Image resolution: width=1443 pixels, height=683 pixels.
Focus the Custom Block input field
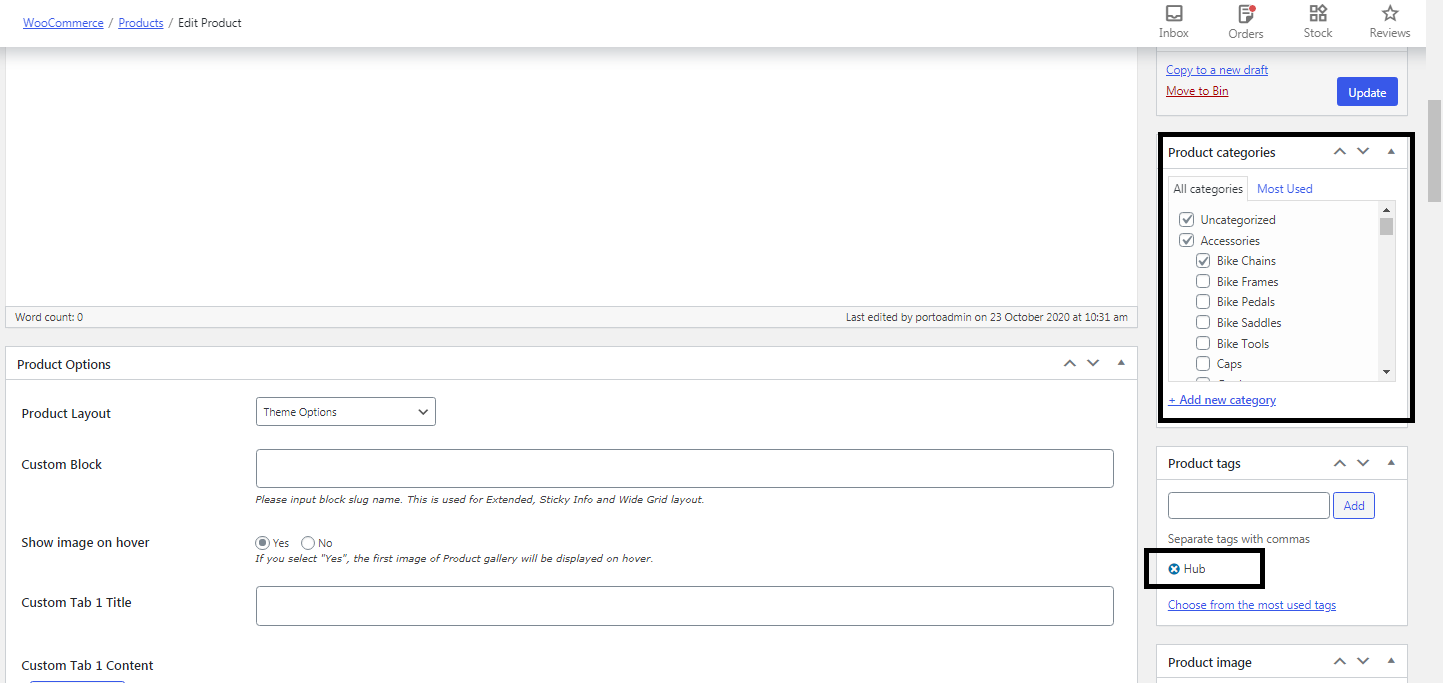coord(685,468)
